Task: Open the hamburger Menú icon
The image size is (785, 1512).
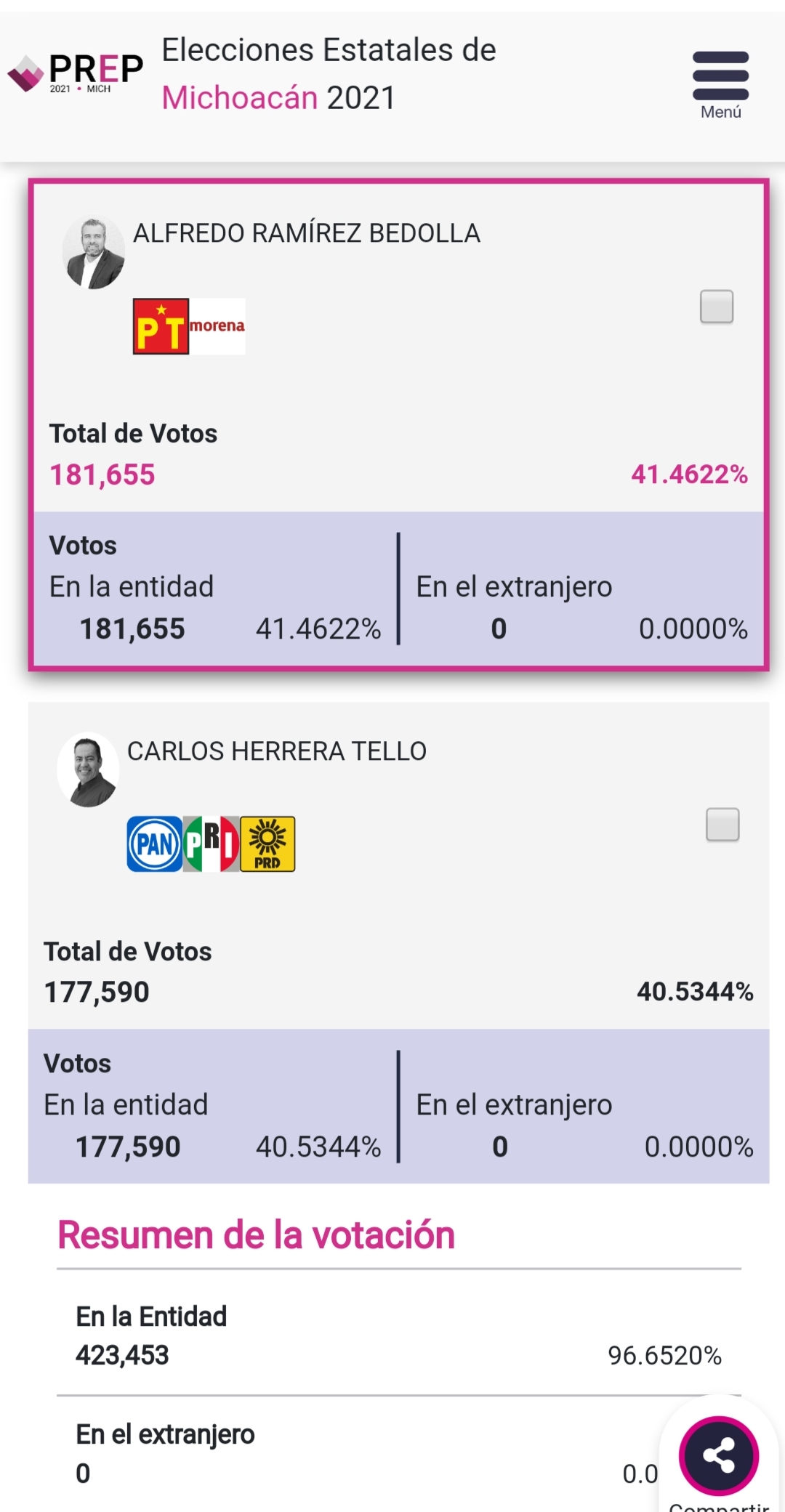Action: (720, 76)
